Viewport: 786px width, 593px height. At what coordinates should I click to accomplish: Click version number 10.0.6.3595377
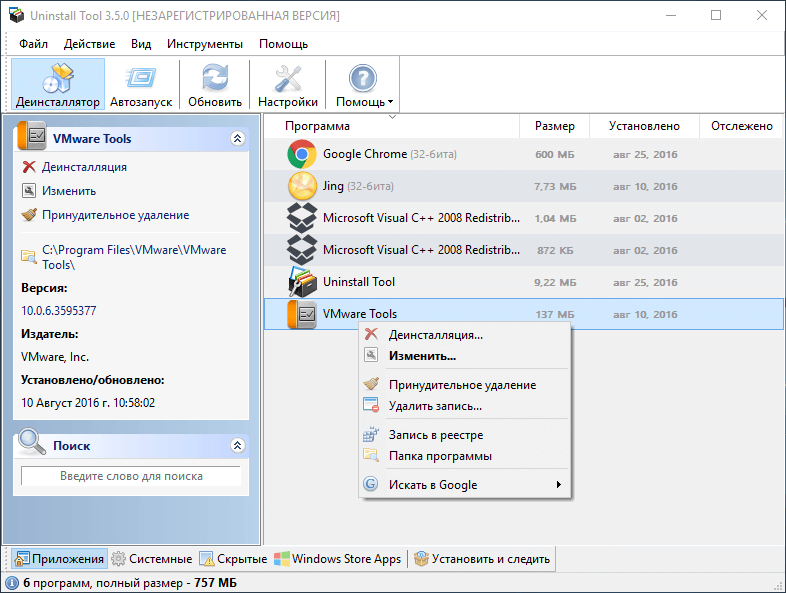coord(59,311)
